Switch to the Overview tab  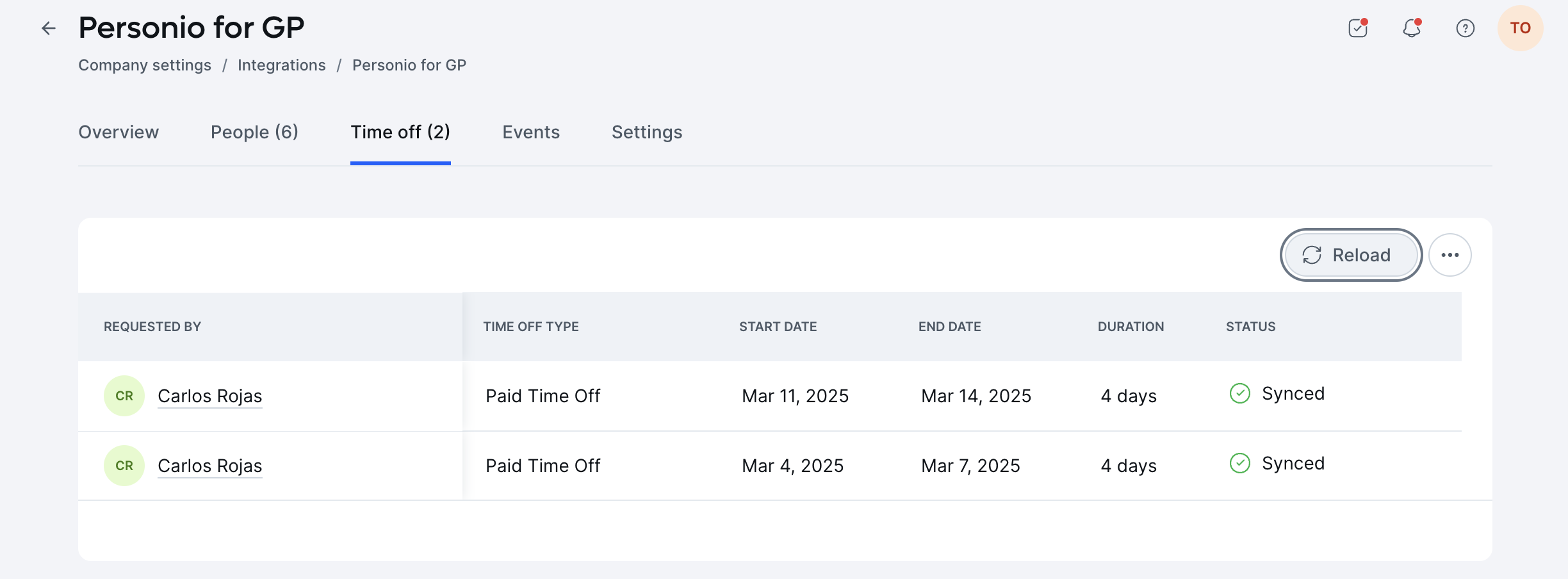(x=118, y=132)
